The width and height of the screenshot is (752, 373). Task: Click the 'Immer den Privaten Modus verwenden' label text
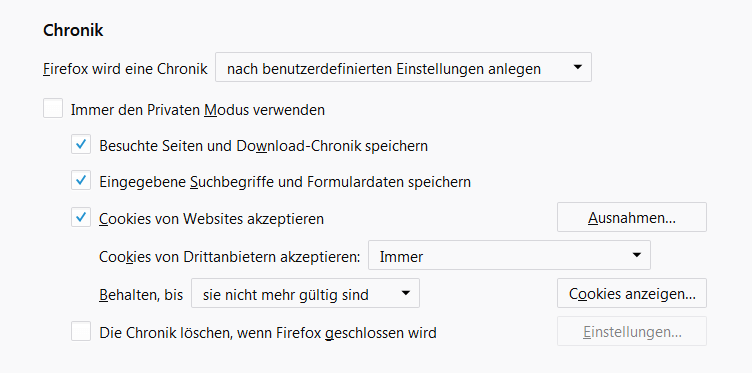coord(198,110)
